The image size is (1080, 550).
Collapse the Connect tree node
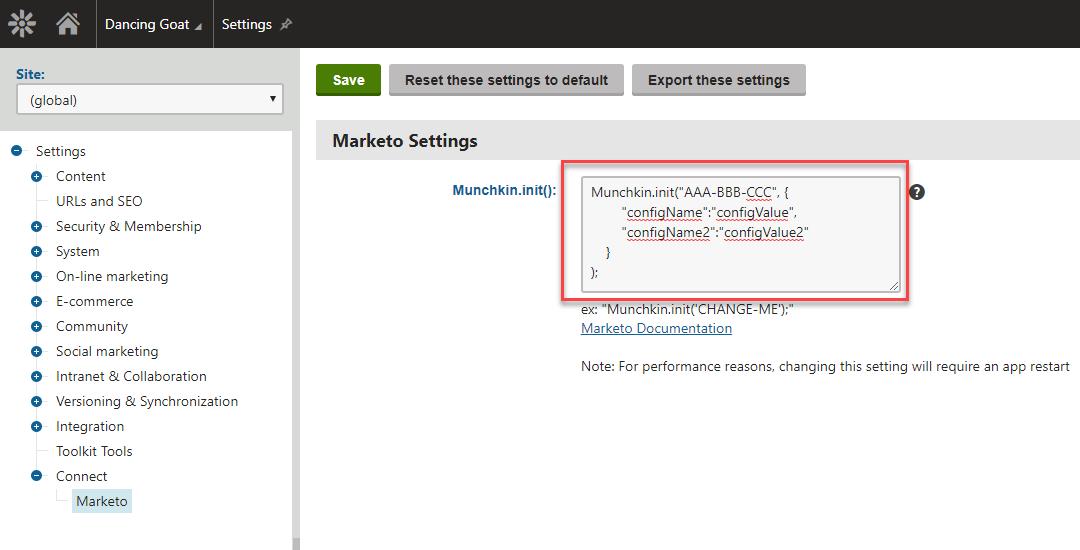37,476
